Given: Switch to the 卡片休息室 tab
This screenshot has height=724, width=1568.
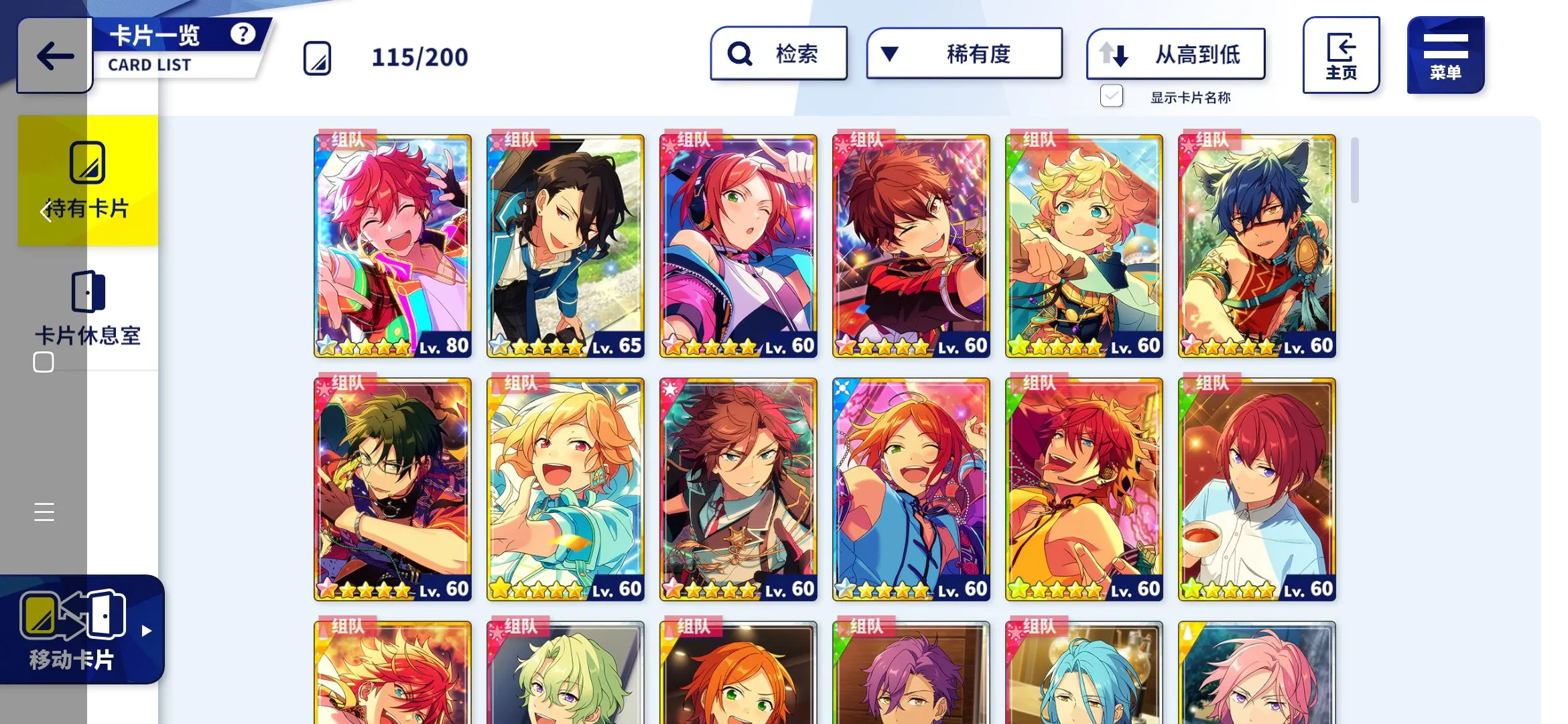Looking at the screenshot, I should click(x=88, y=308).
